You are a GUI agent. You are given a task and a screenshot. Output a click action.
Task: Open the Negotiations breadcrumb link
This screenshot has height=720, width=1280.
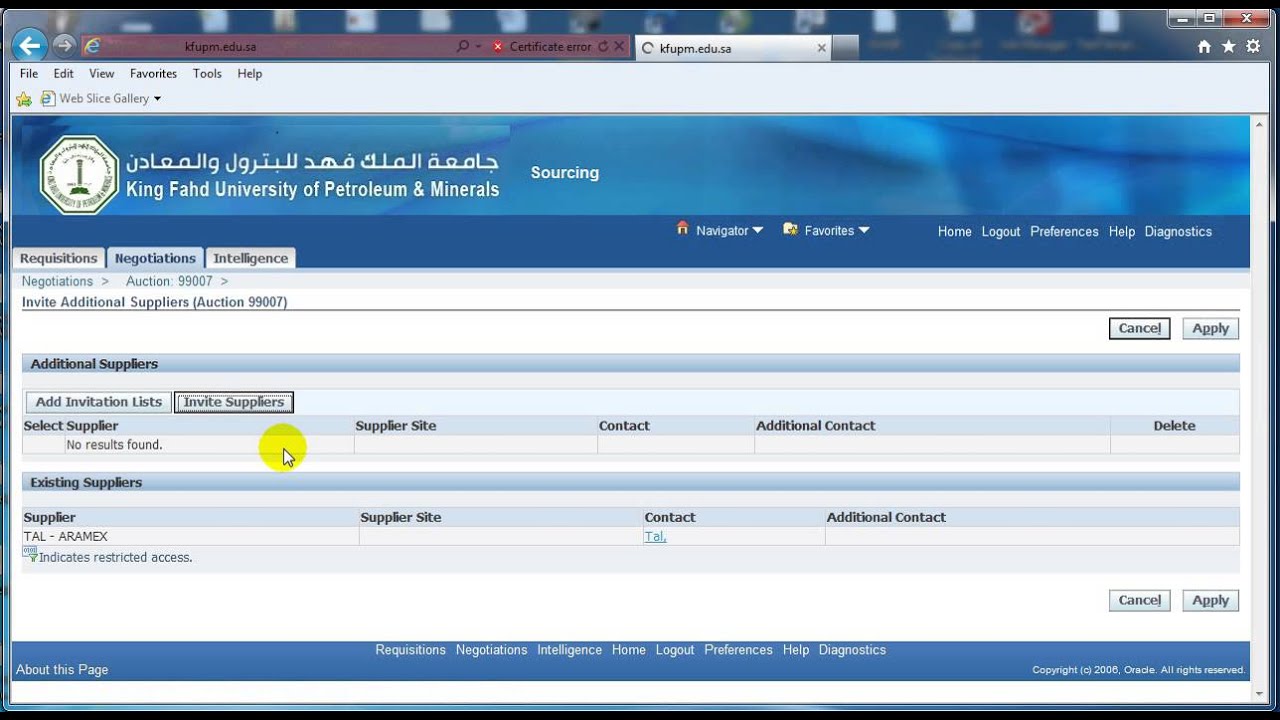coord(57,282)
